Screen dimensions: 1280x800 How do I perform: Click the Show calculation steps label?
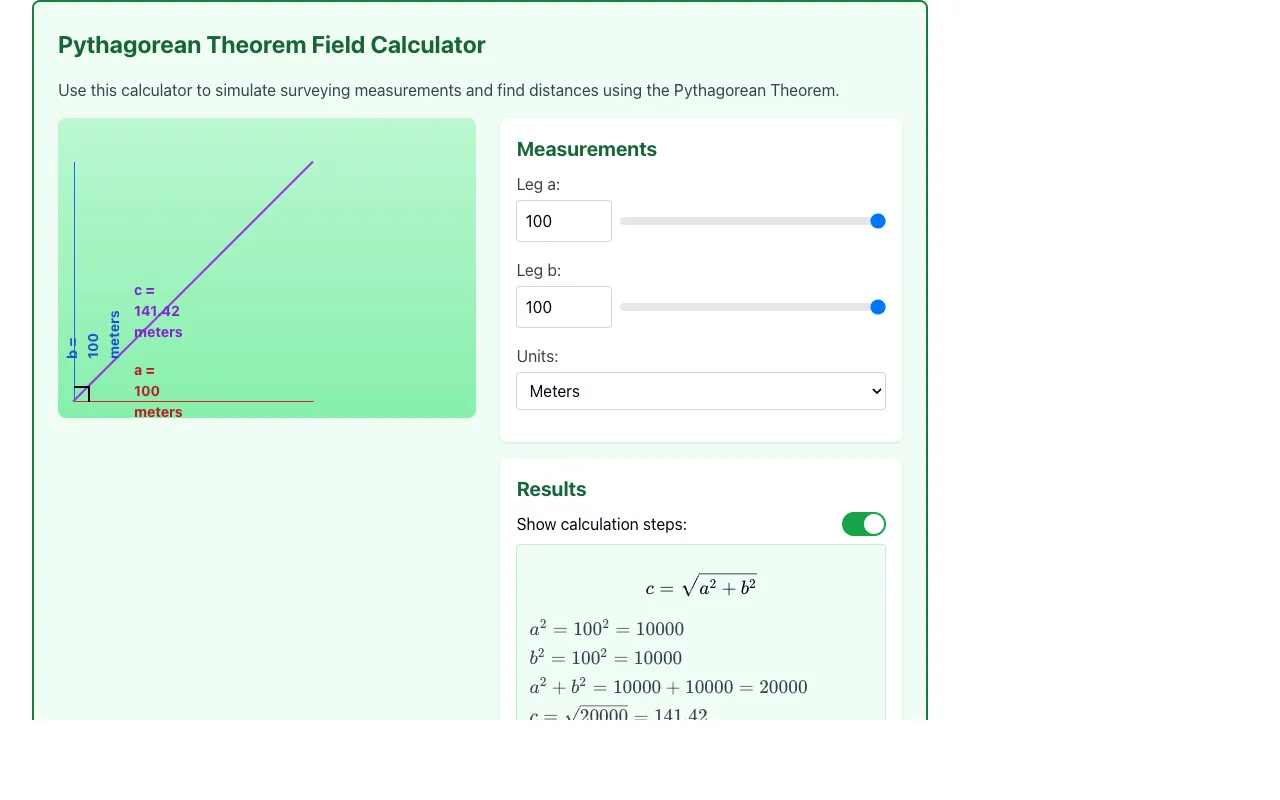click(x=602, y=524)
